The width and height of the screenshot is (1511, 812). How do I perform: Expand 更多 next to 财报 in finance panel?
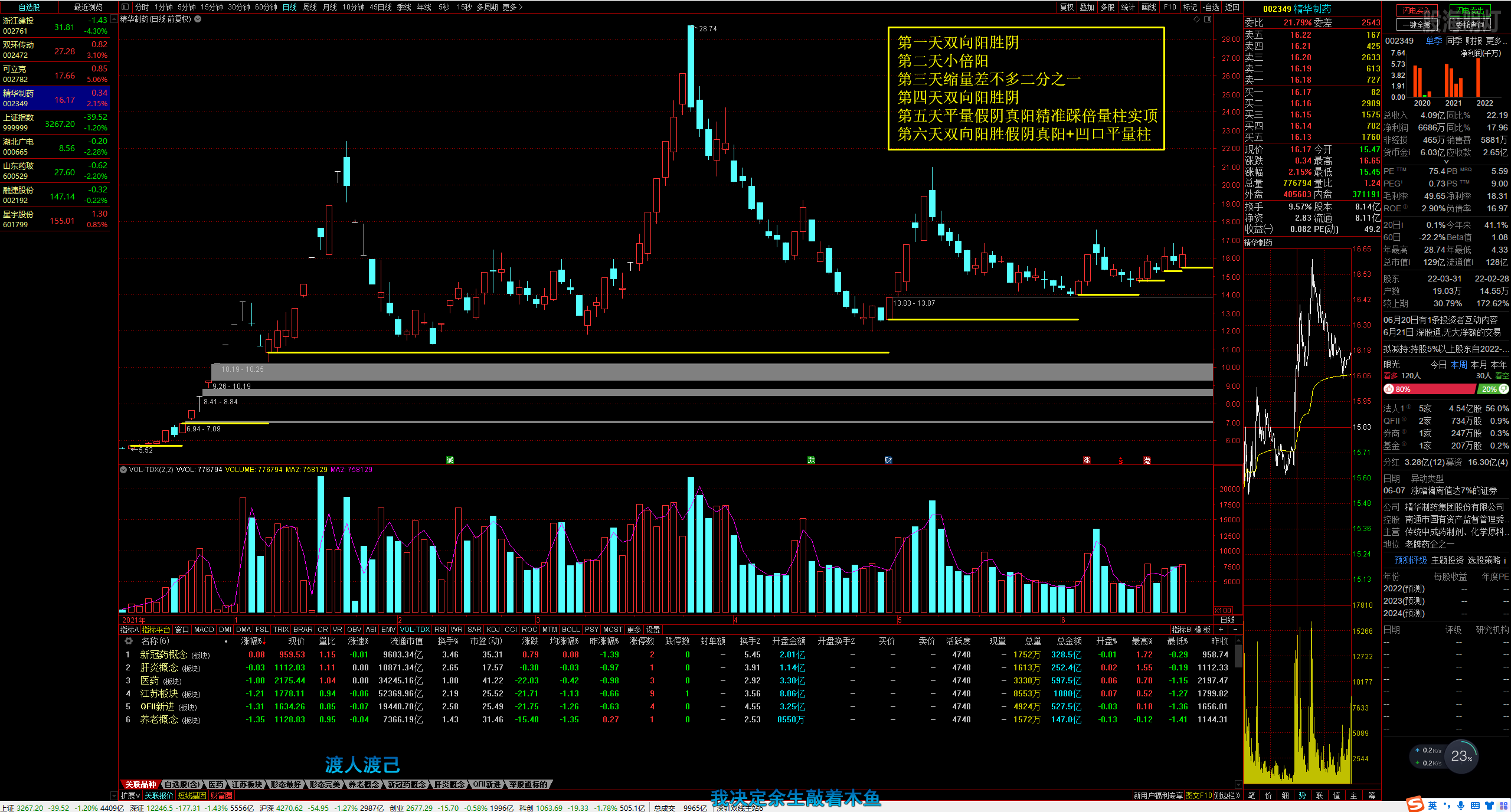pyautogui.click(x=1496, y=41)
